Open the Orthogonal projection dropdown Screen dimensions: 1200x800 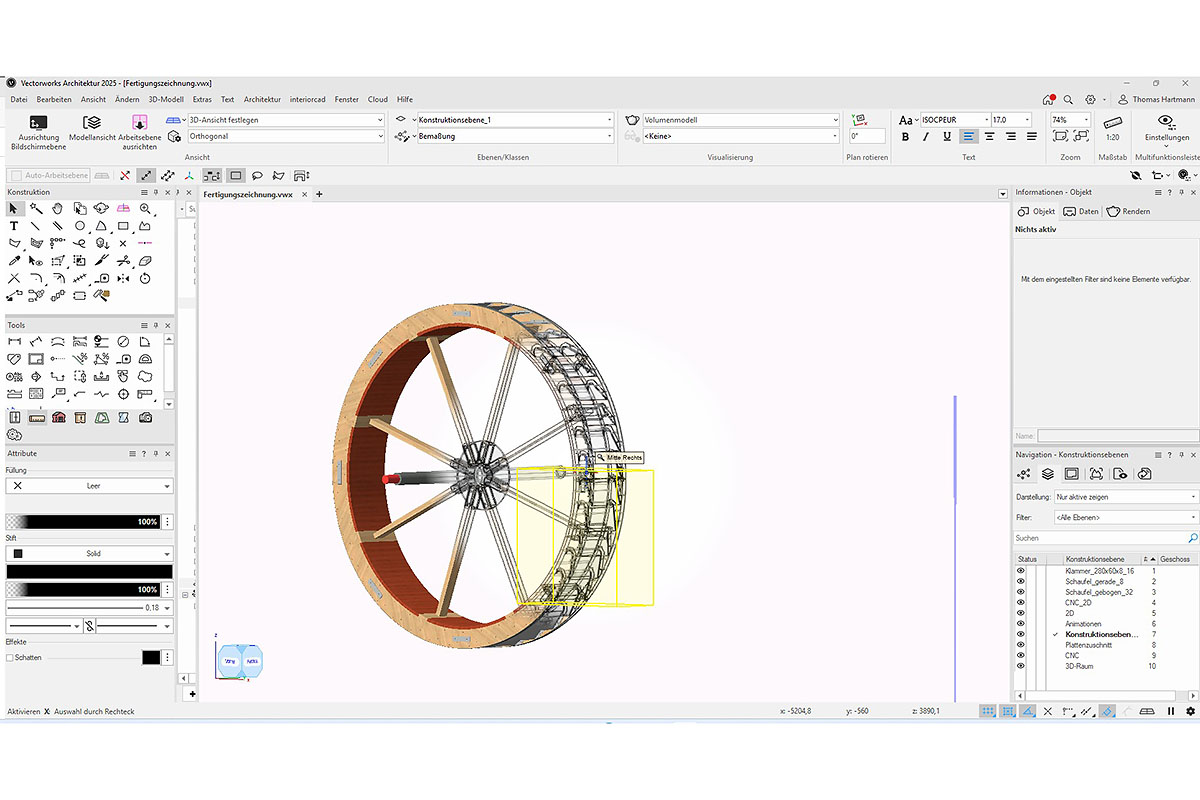pos(285,136)
